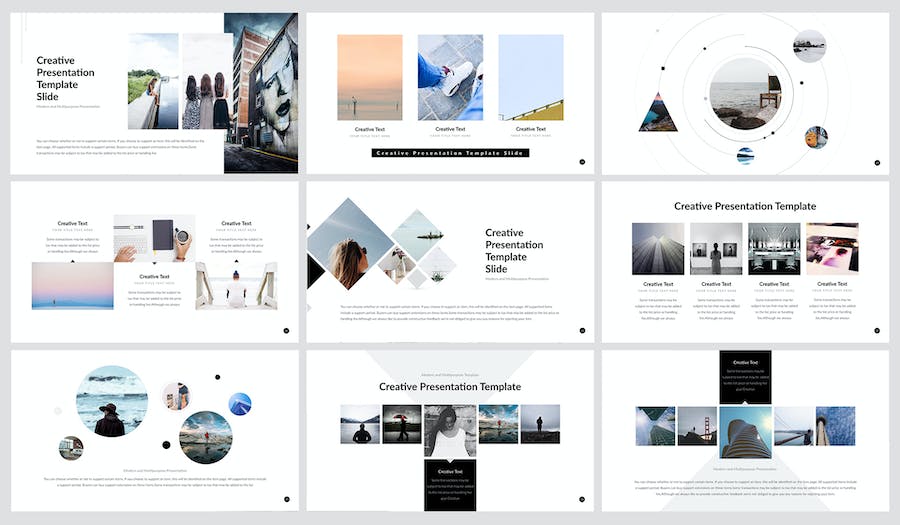Click 'Creative Text' heading below keyboard photo
This screenshot has height=525, width=900.
pyautogui.click(x=154, y=277)
